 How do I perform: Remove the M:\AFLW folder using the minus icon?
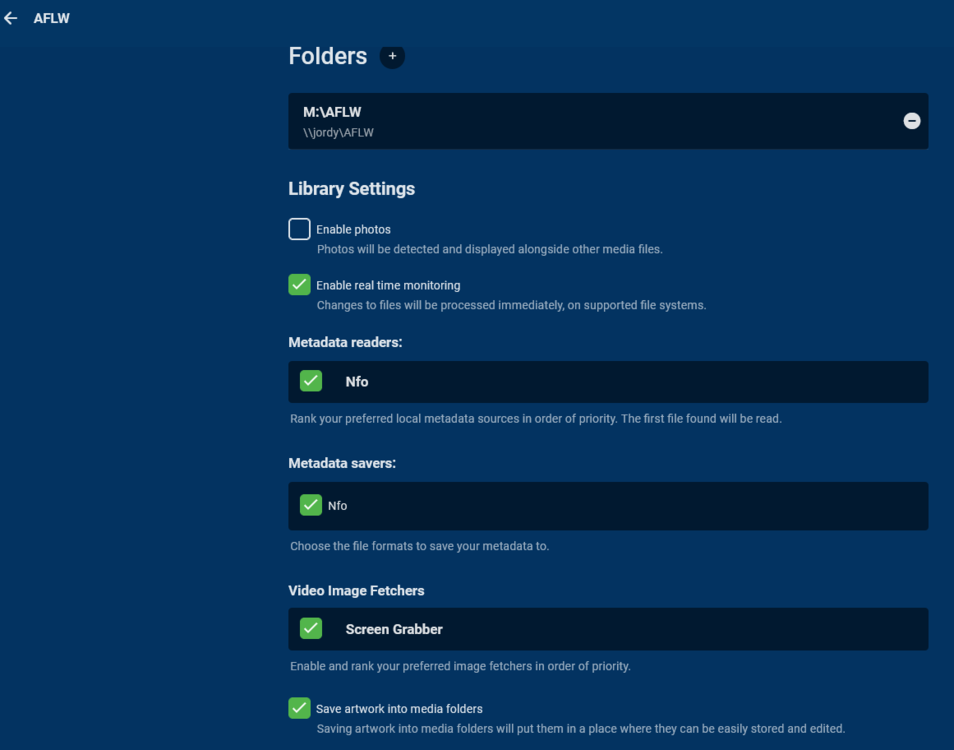pos(911,120)
